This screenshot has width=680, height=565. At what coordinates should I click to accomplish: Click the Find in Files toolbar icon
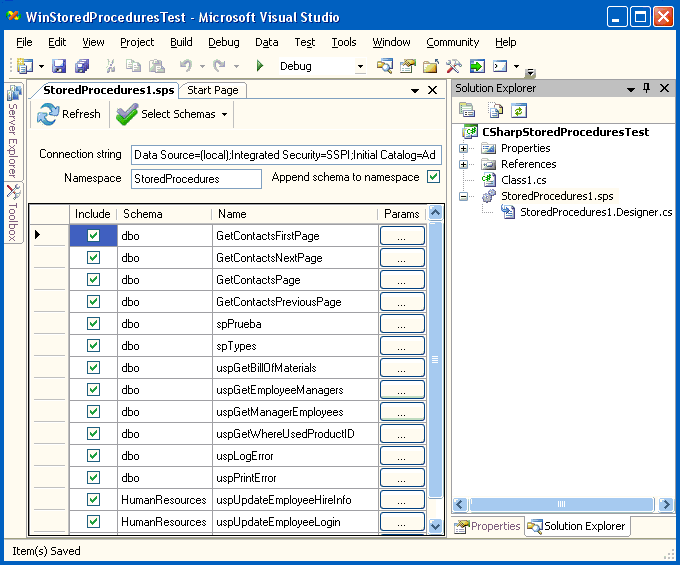[385, 66]
